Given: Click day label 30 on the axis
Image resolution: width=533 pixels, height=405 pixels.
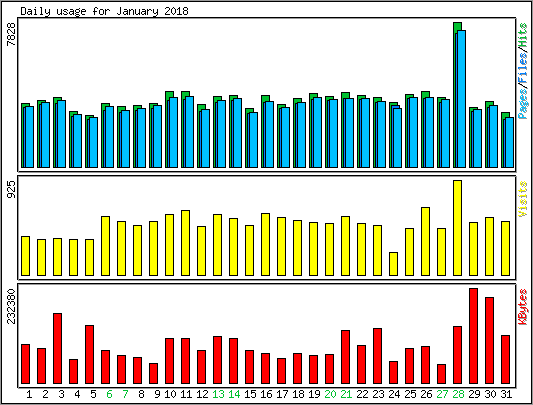Looking at the screenshot, I should click(x=490, y=394).
